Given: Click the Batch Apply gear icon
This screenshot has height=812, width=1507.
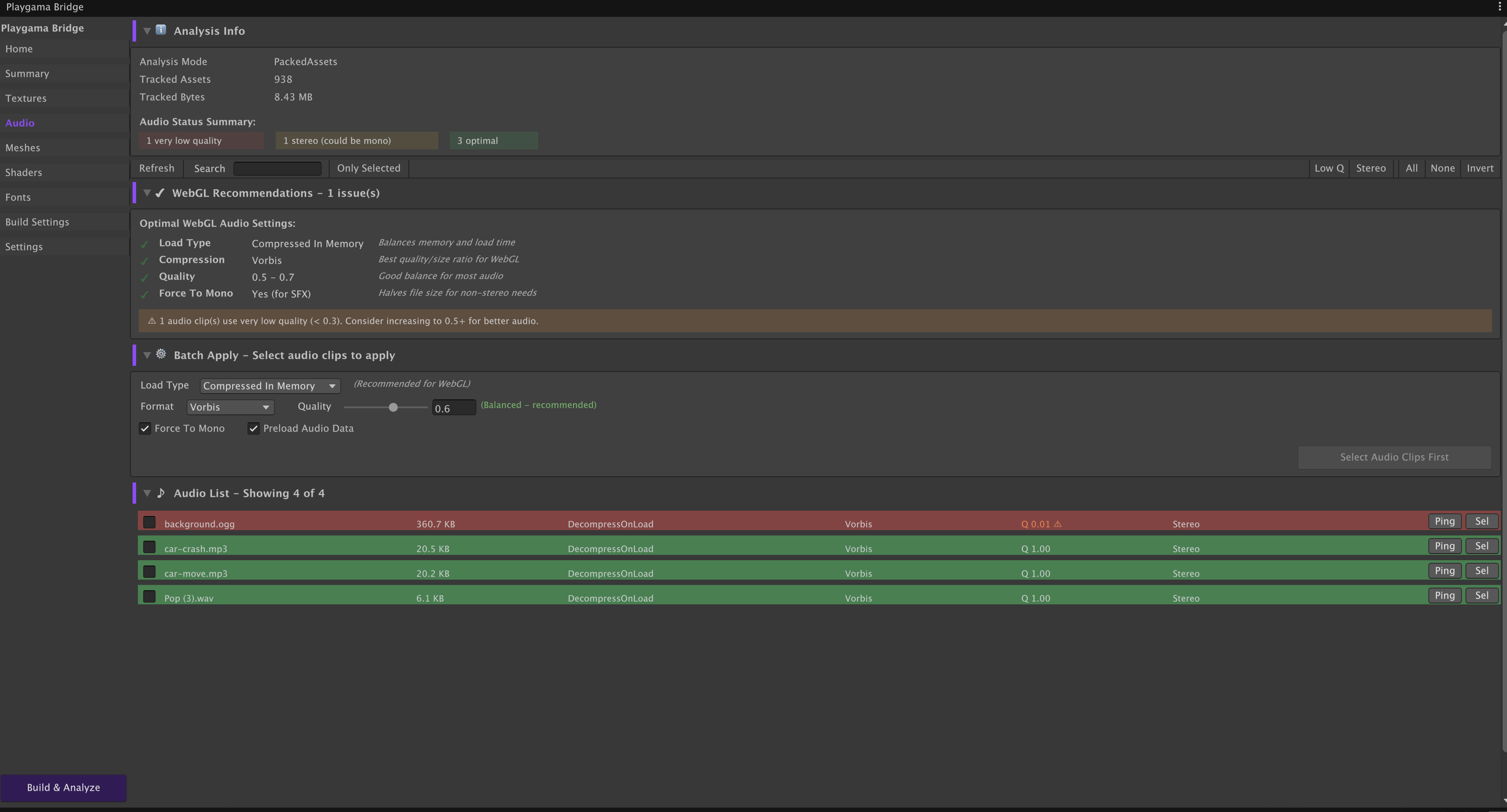Looking at the screenshot, I should (161, 354).
